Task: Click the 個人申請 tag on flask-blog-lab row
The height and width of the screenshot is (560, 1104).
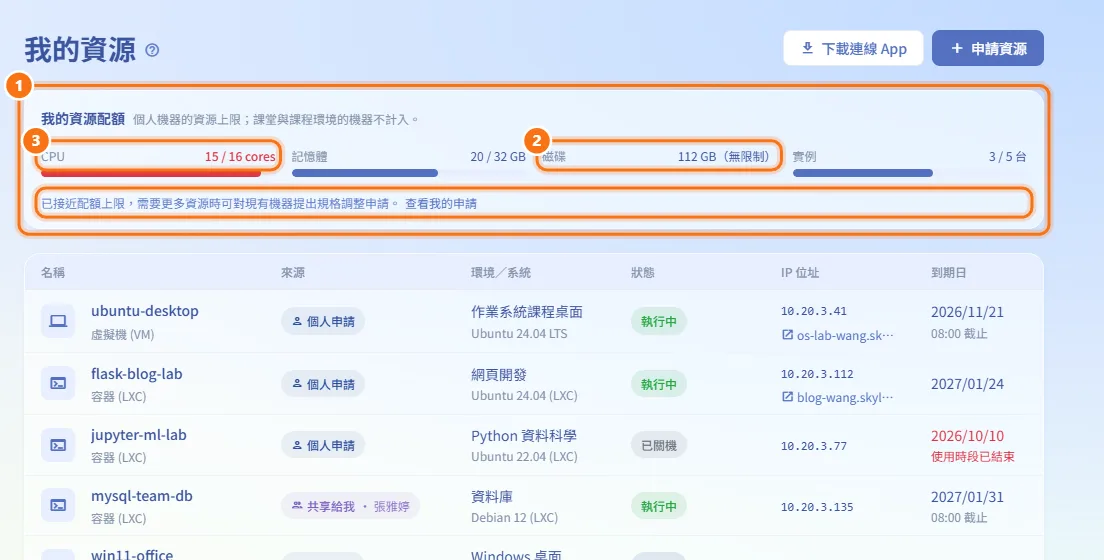Action: pyautogui.click(x=323, y=384)
